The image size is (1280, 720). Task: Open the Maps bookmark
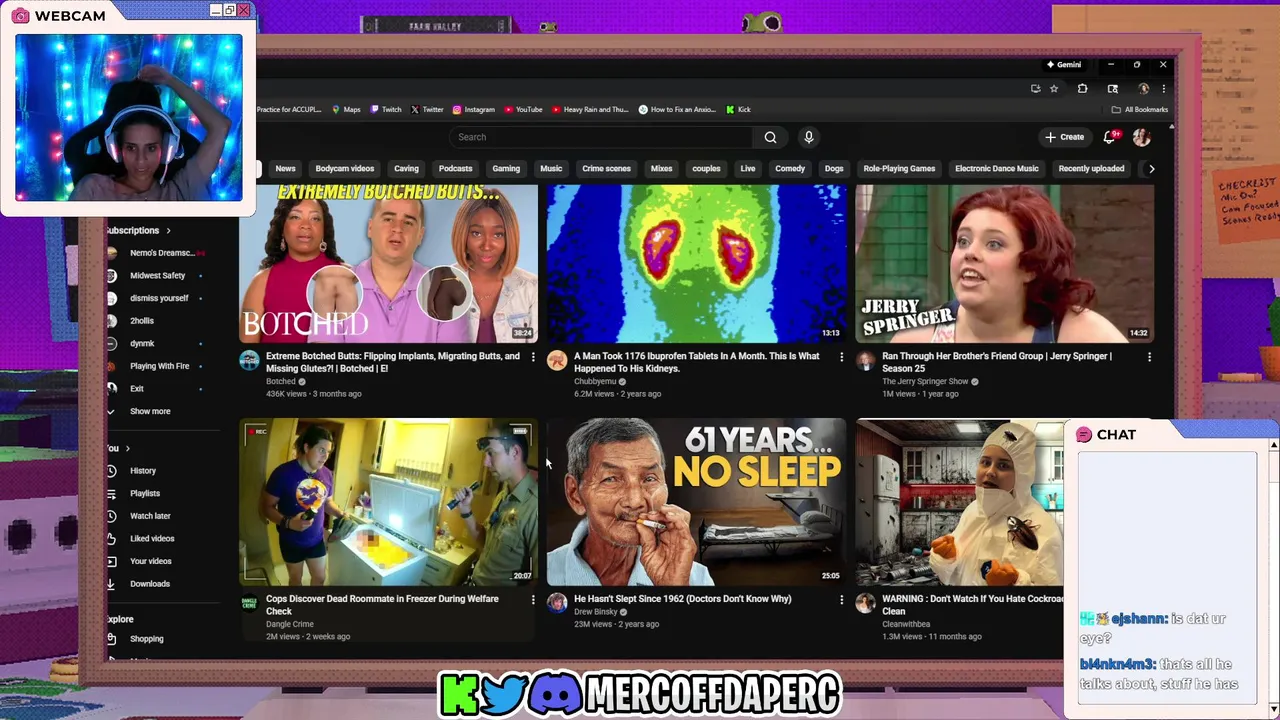346,110
